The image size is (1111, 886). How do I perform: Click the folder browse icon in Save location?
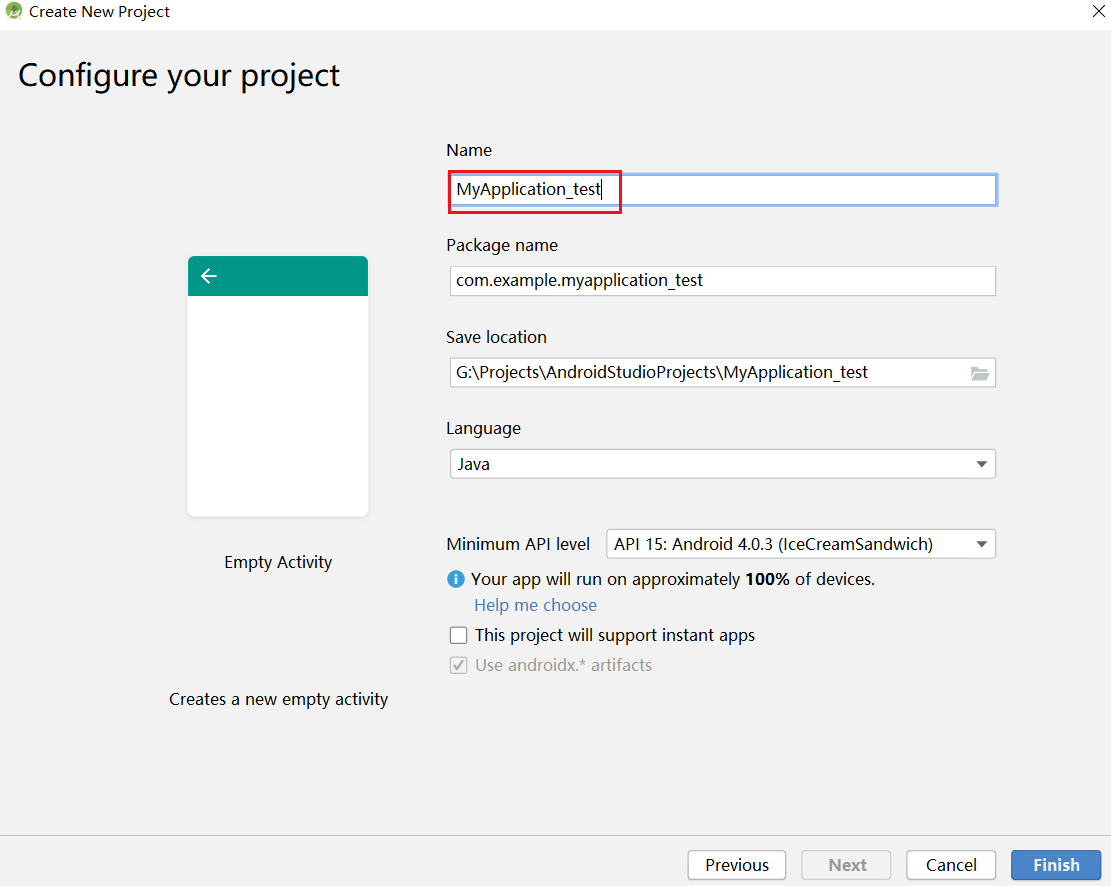pyautogui.click(x=980, y=374)
